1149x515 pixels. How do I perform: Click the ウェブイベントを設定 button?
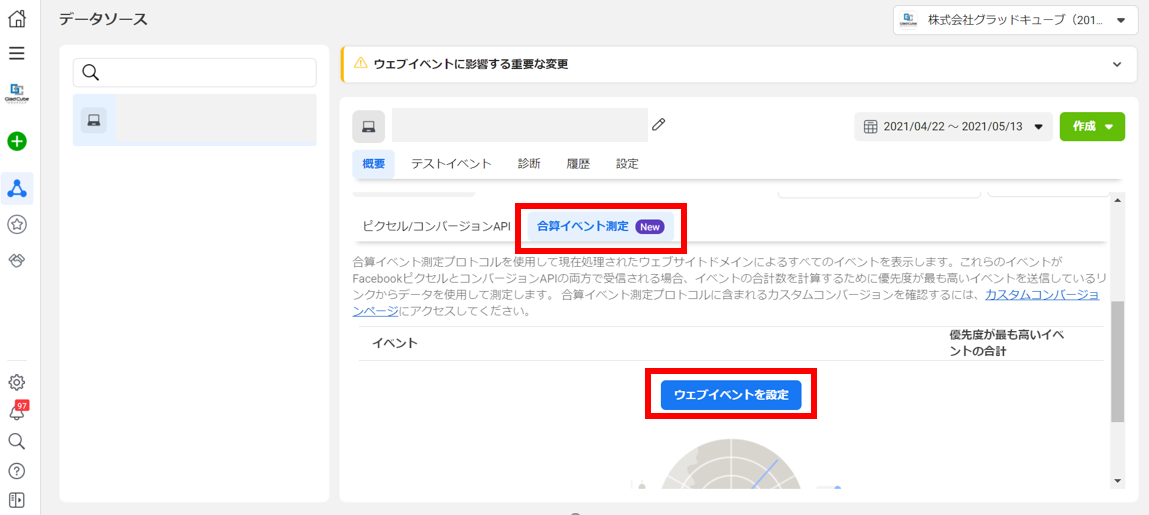(731, 395)
